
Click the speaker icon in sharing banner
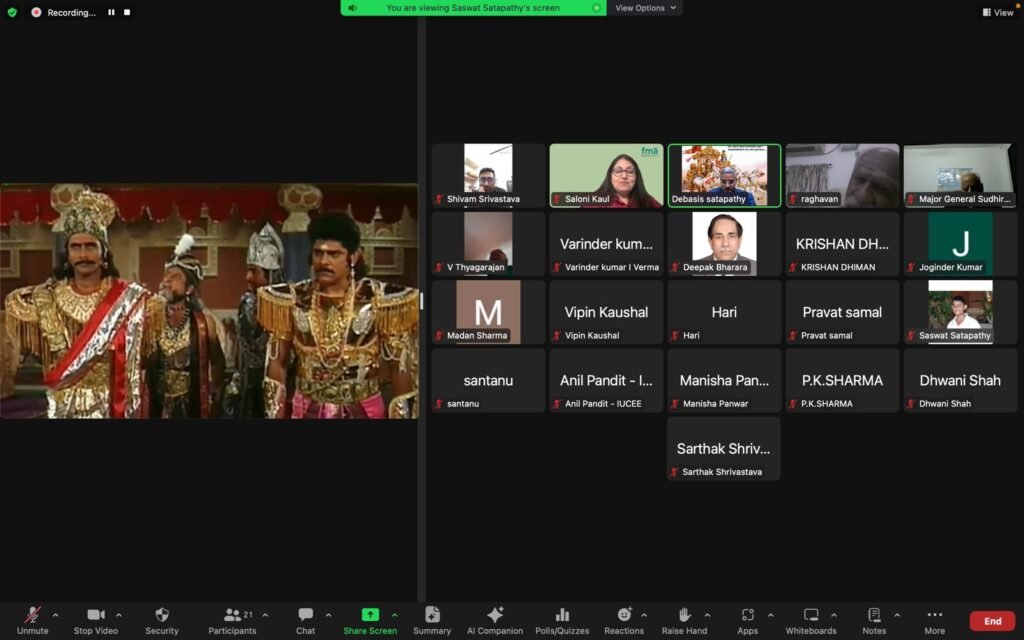[x=353, y=8]
